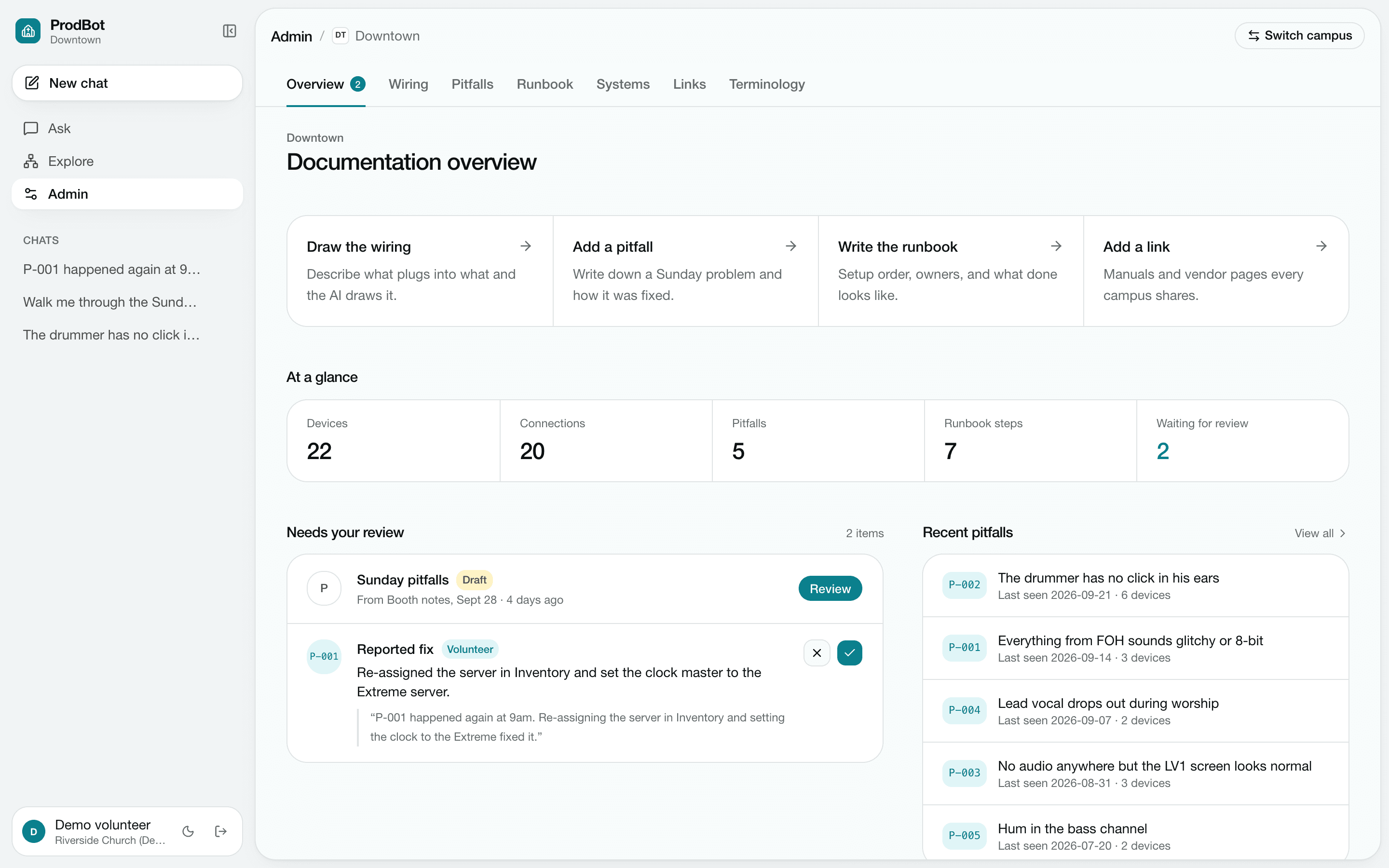The width and height of the screenshot is (1389, 868).
Task: Open the Ask sidebar item
Action: tap(127, 129)
